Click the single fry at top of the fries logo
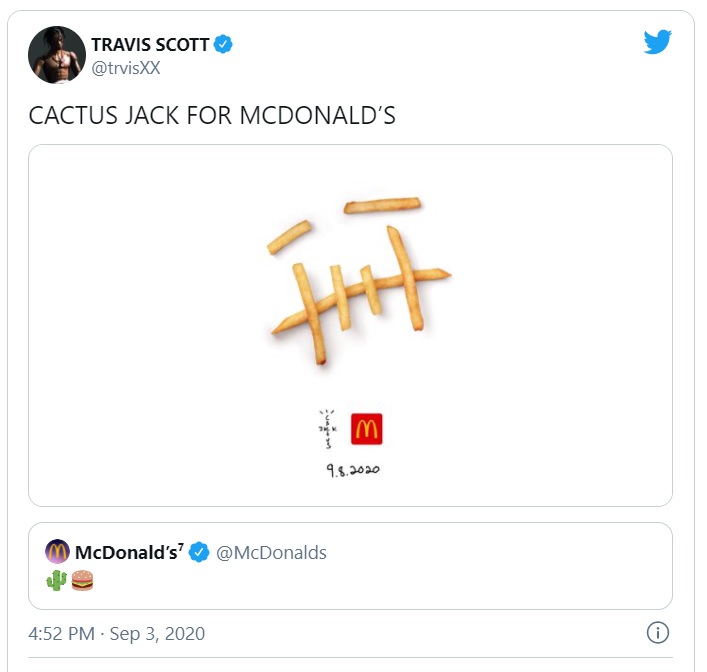 382,205
